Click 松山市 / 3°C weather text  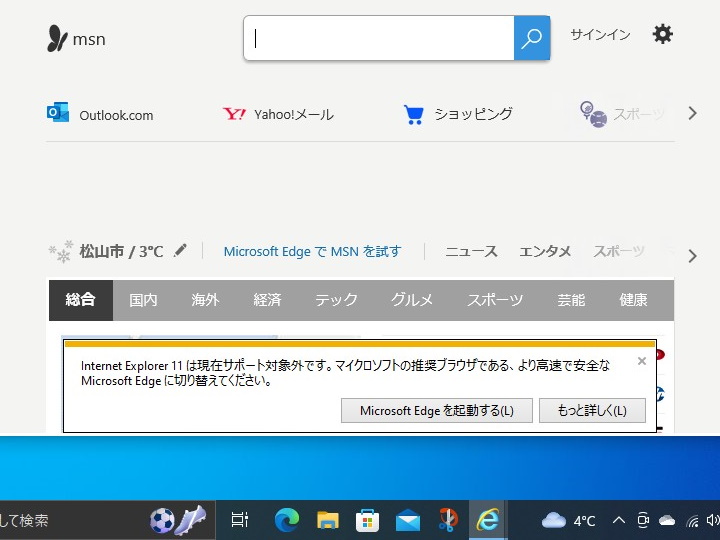[122, 252]
